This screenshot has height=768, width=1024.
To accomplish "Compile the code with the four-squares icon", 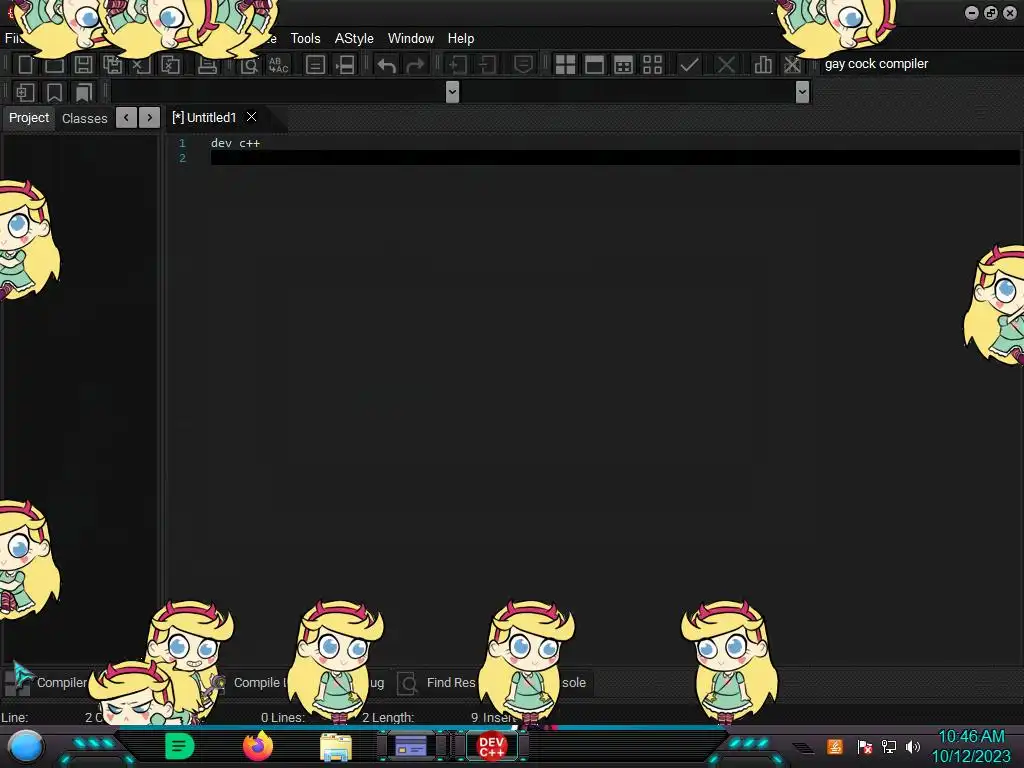I will click(x=566, y=64).
